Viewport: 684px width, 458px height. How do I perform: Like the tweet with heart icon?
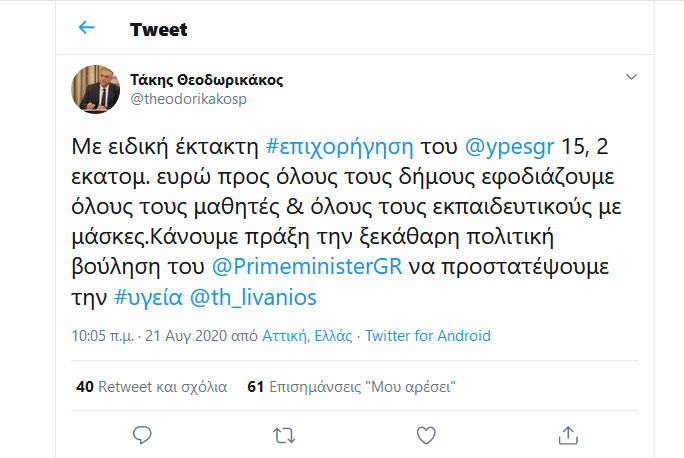coord(426,434)
